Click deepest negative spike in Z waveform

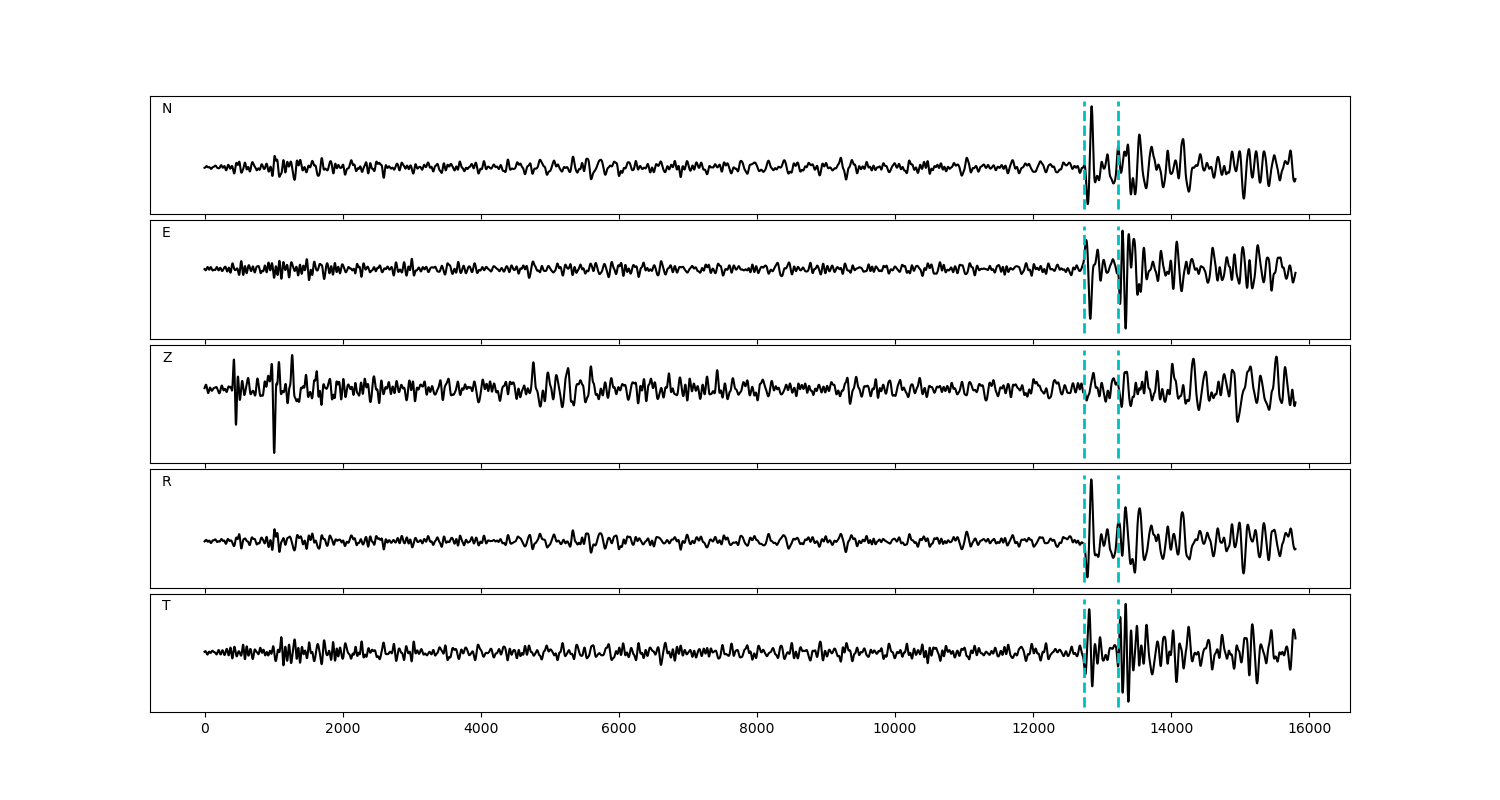click(274, 450)
